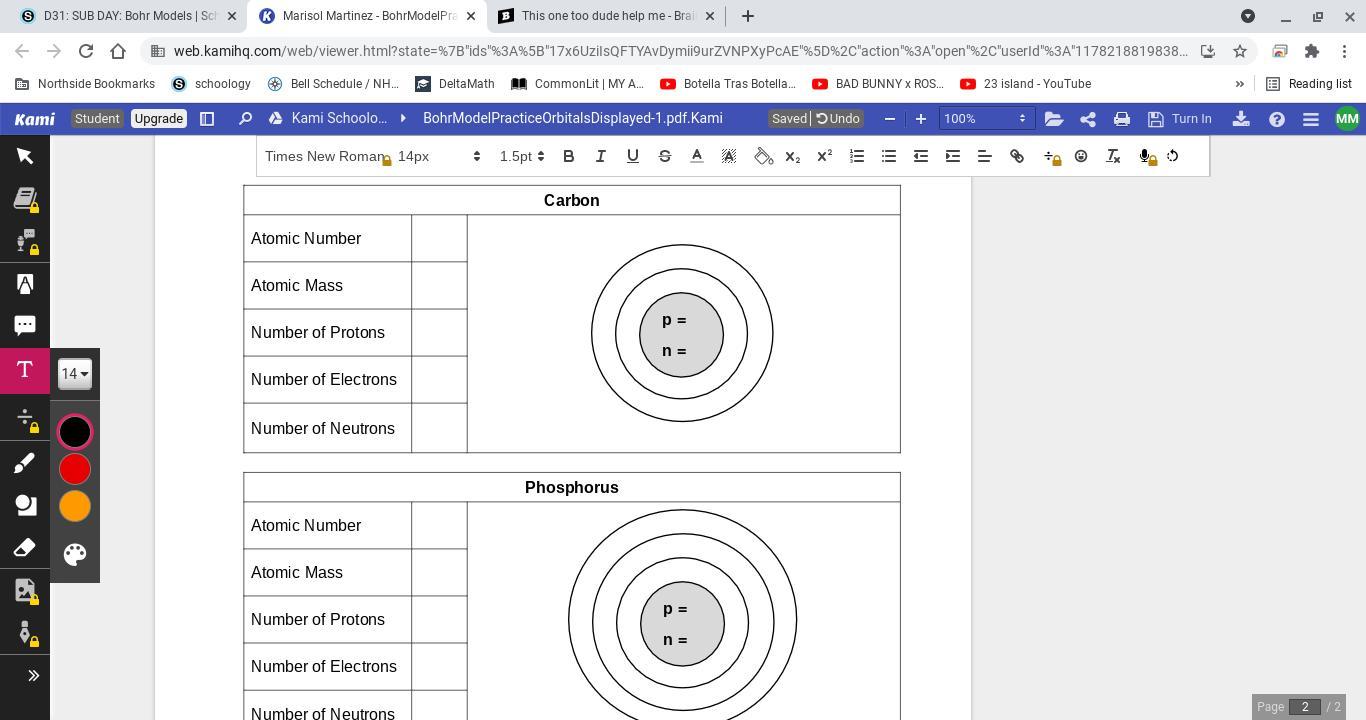Select the Kami cursor select tool

point(25,156)
